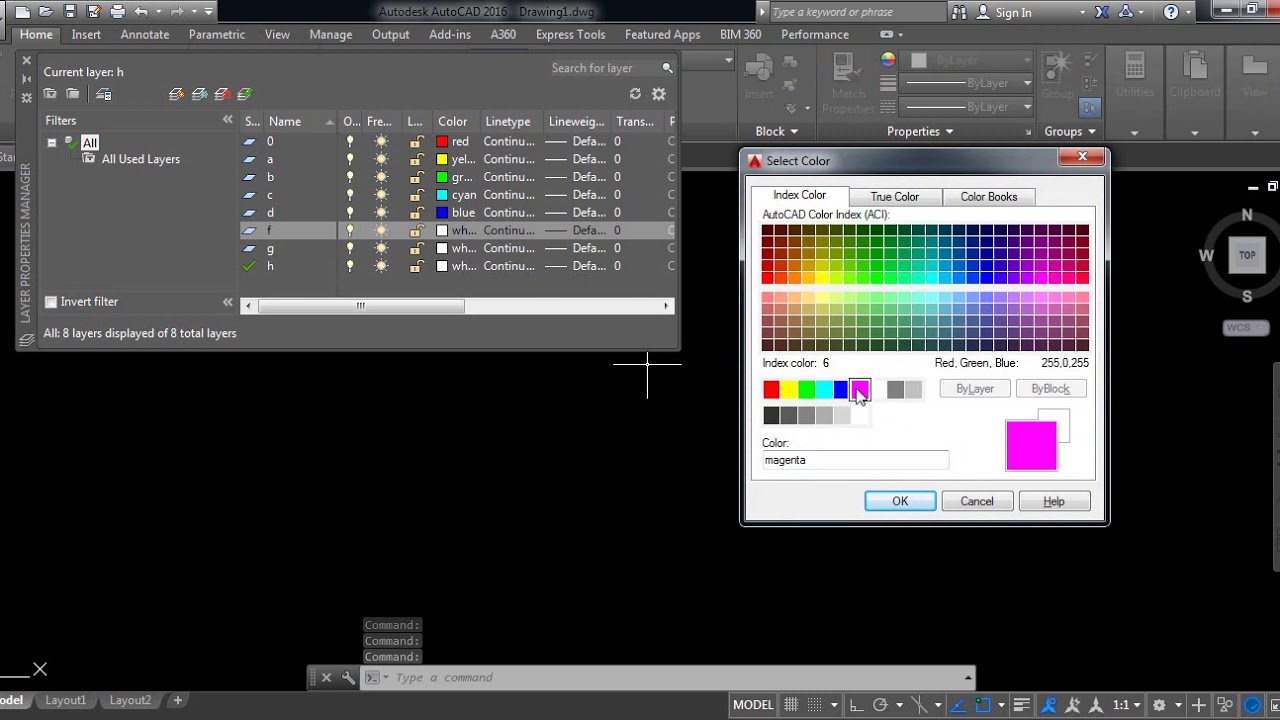Switch to the Color Books tab
1280x720 pixels.
[988, 196]
